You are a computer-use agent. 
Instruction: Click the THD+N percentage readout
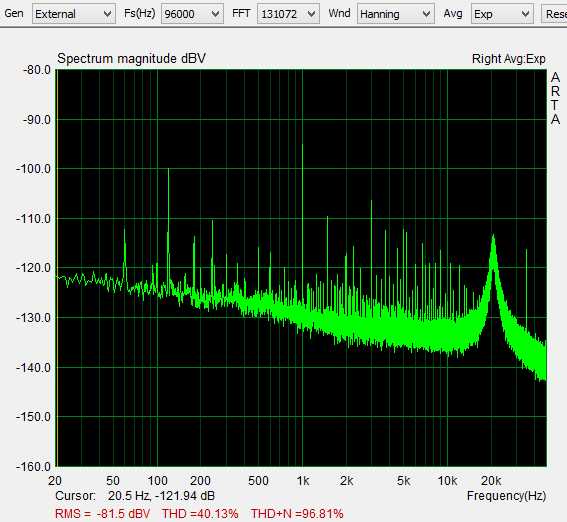(x=297, y=513)
